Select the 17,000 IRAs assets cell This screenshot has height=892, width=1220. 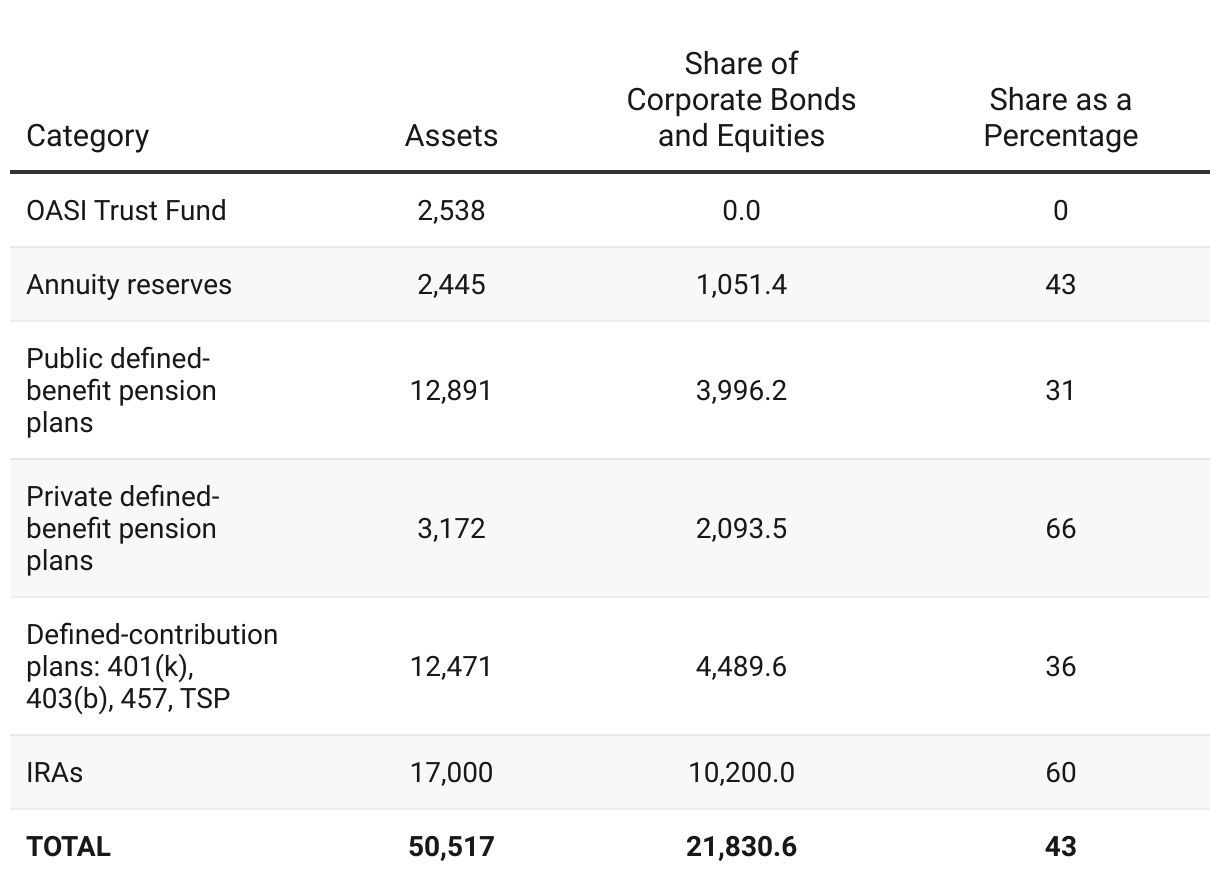coord(451,772)
